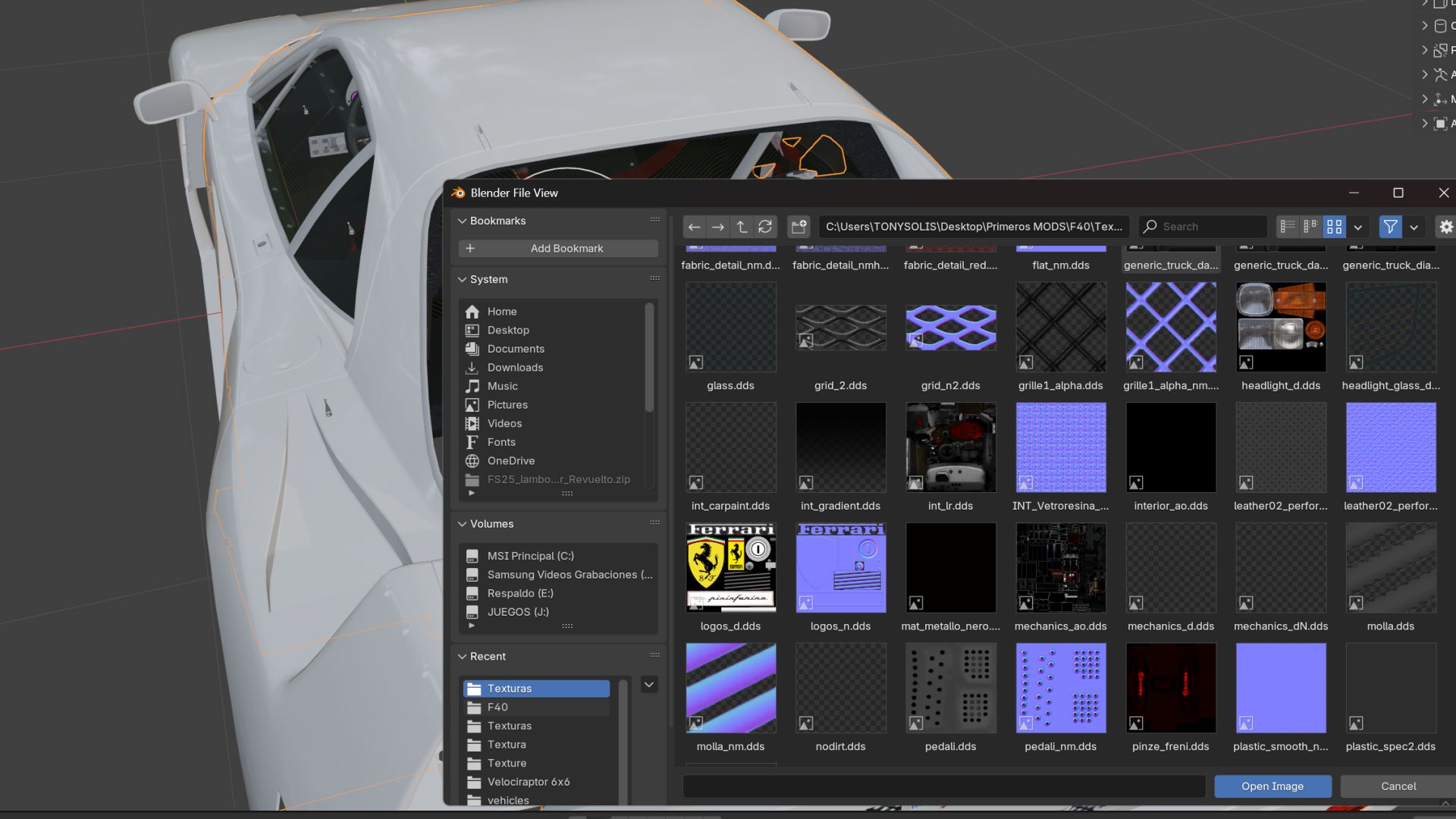
Task: Create a new directory
Action: click(798, 227)
